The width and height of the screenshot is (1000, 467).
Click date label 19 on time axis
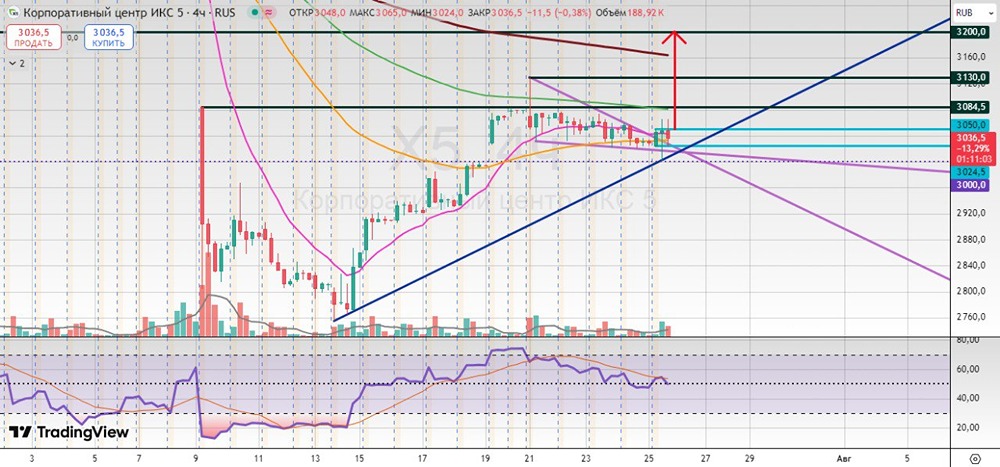pos(487,458)
